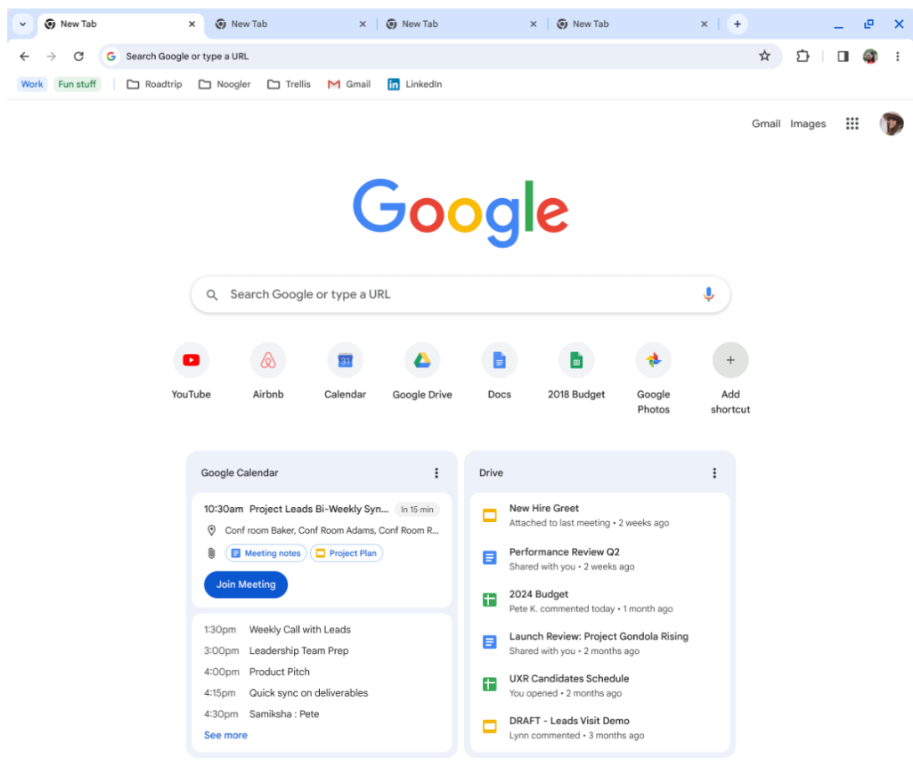Open the YouTube shortcut

[191, 373]
